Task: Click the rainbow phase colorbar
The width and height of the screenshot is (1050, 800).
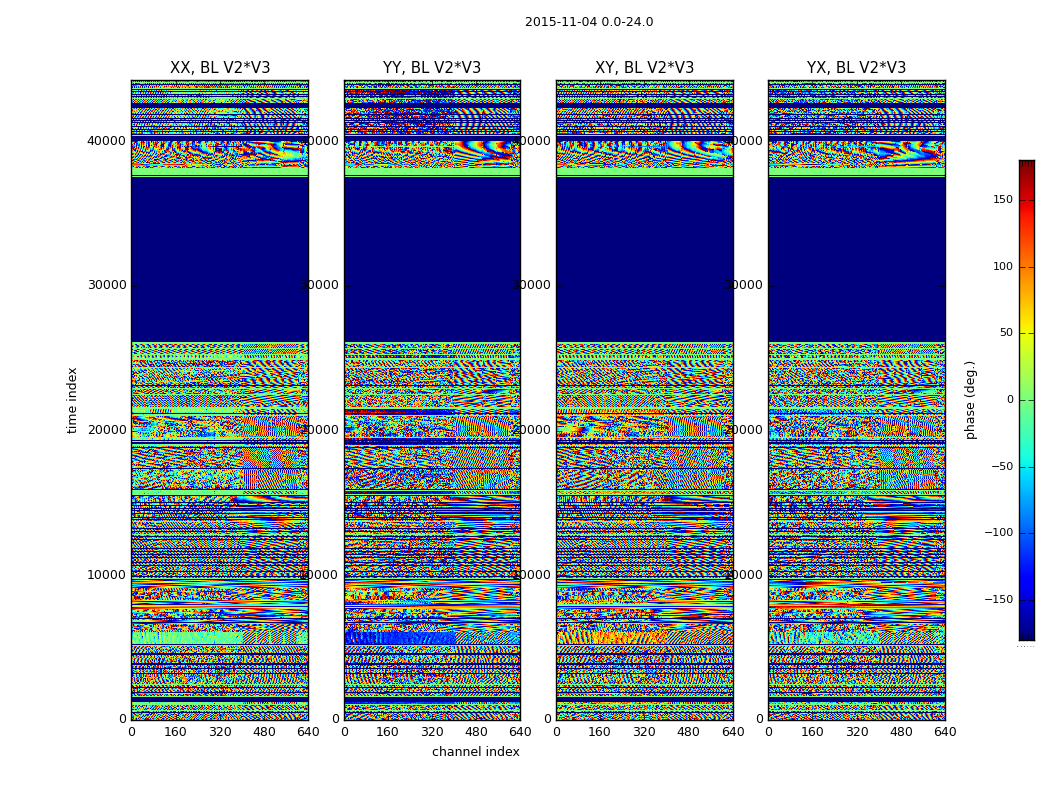Action: [x=1027, y=400]
